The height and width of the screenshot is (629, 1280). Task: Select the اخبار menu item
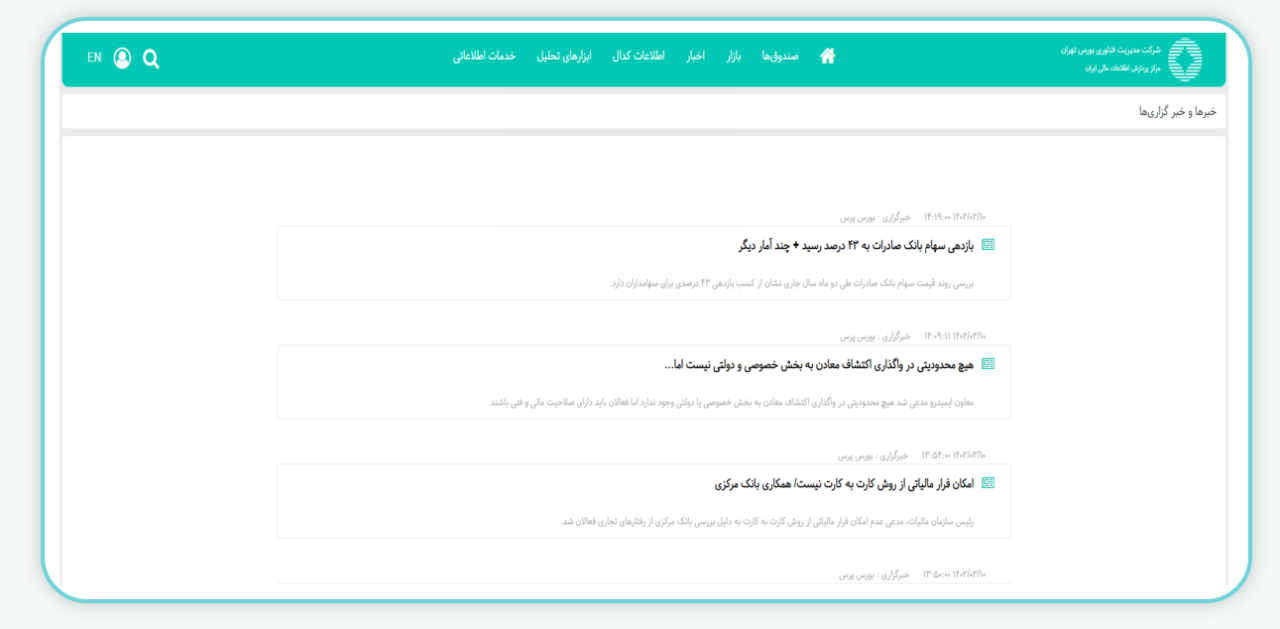click(695, 57)
